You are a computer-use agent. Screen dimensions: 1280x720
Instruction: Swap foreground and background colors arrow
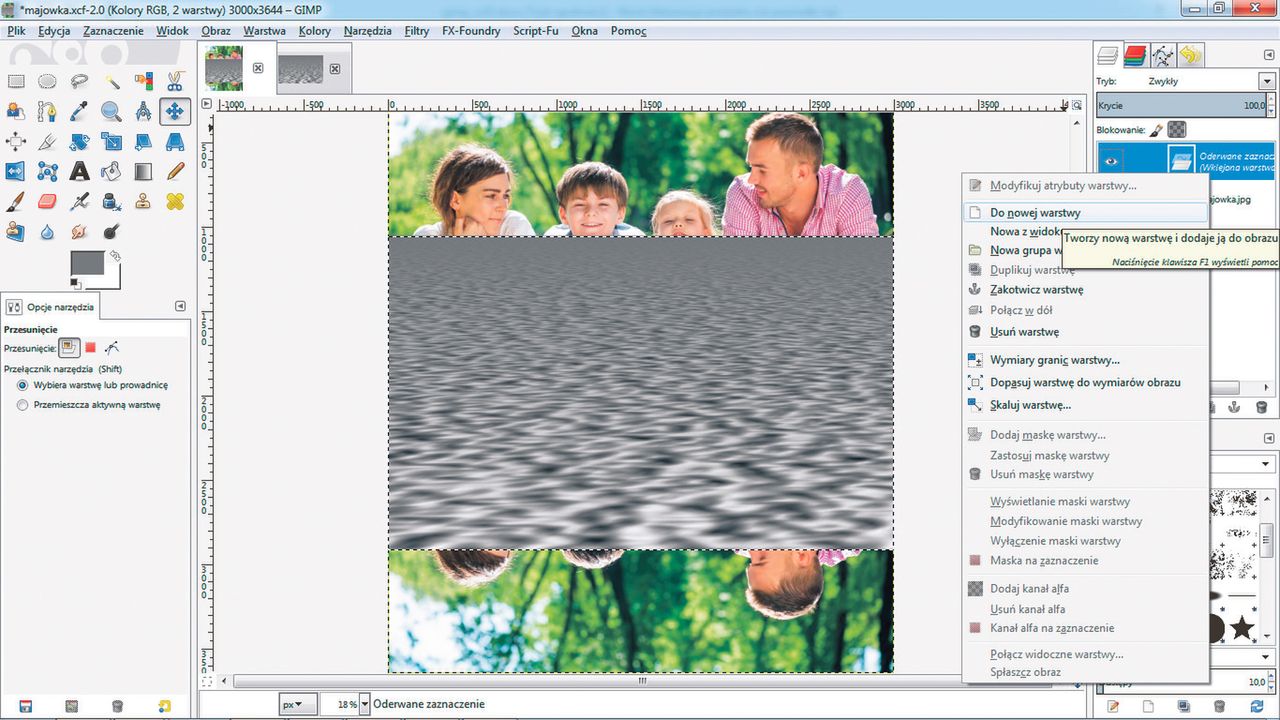[115, 256]
